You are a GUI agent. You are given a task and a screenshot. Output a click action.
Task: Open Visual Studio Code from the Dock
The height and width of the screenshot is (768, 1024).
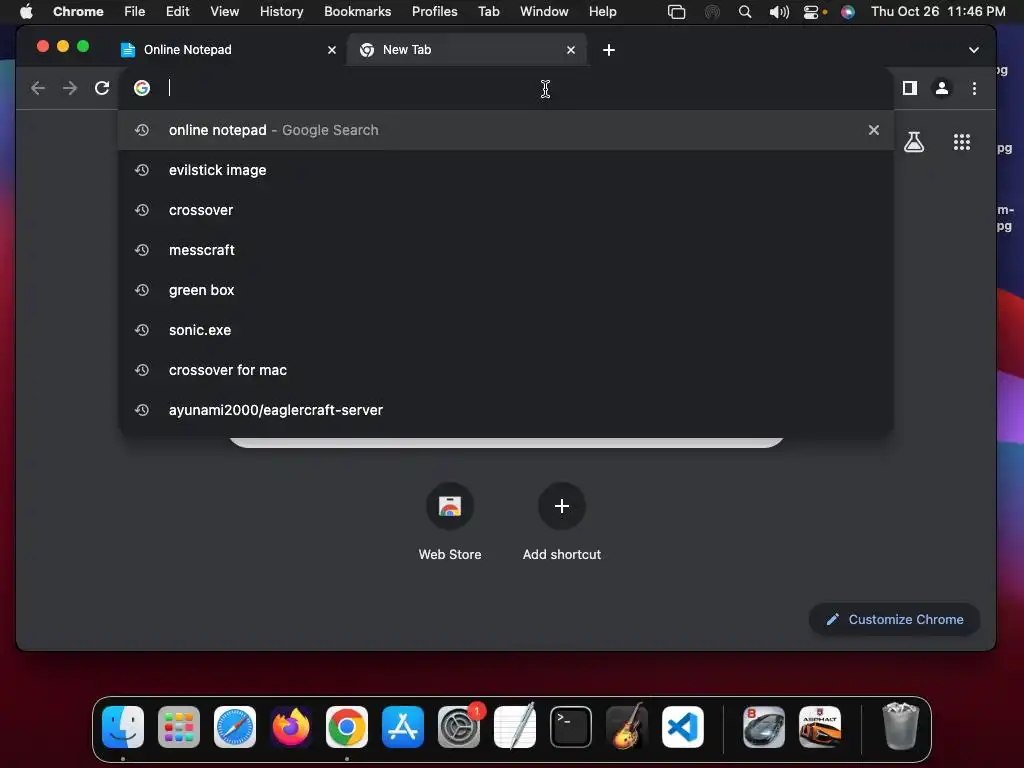point(683,727)
